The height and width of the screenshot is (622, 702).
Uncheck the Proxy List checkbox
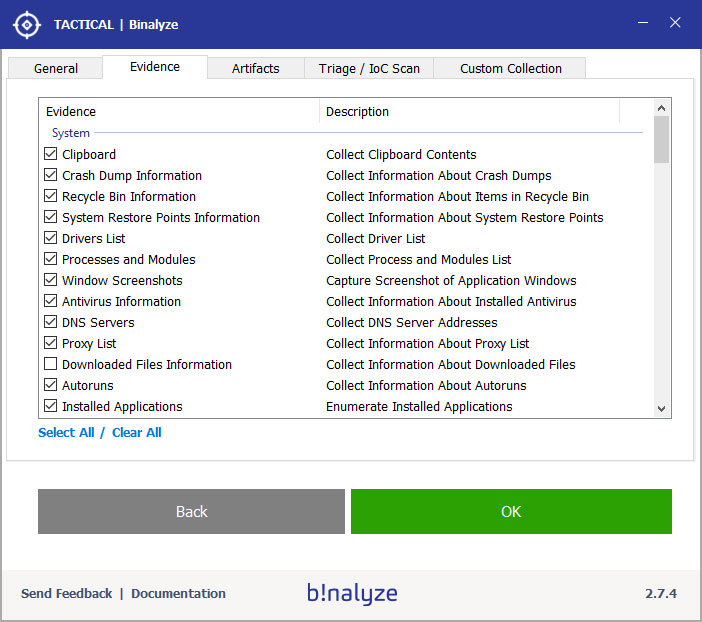coord(51,343)
